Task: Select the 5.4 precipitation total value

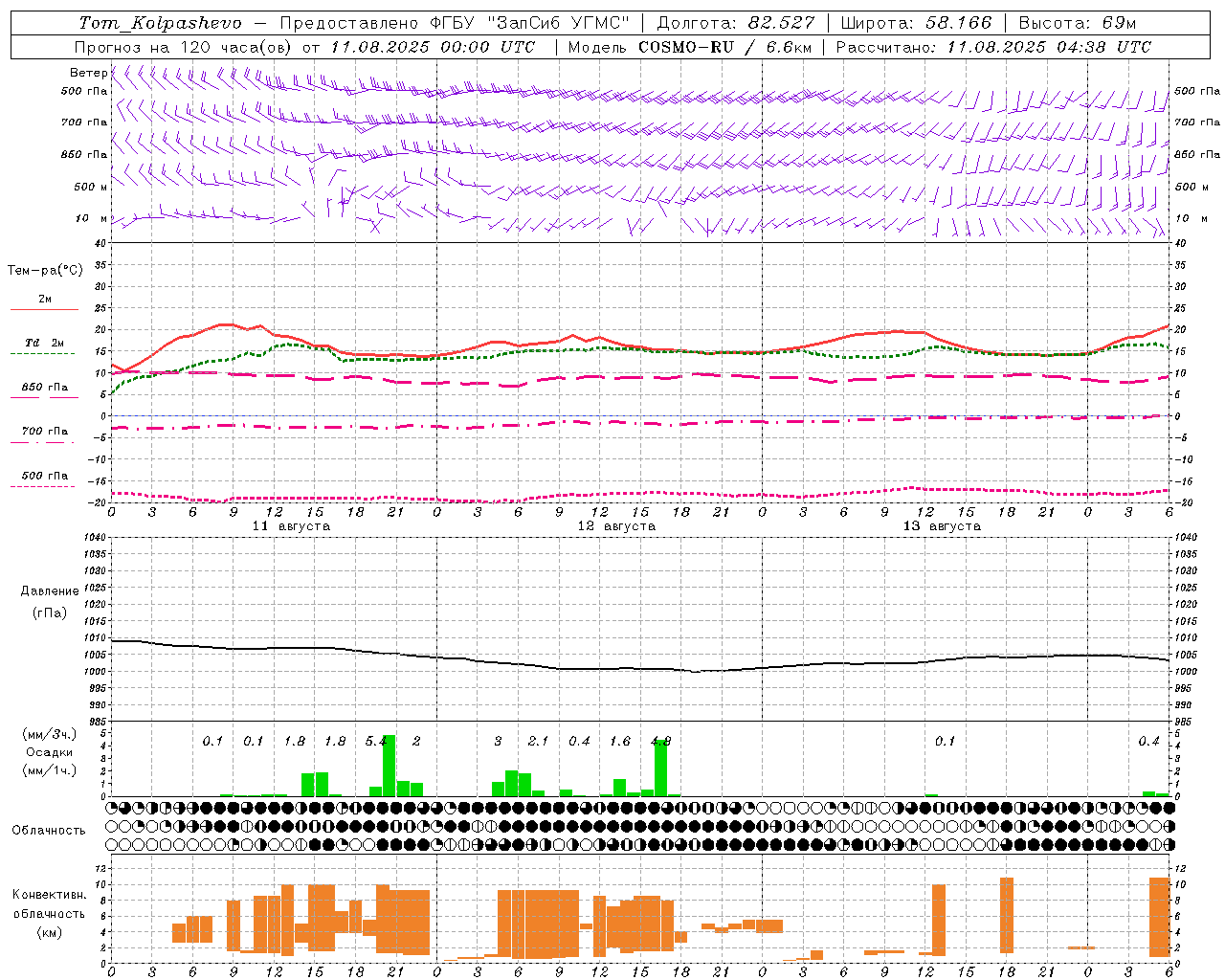Action: [x=376, y=742]
